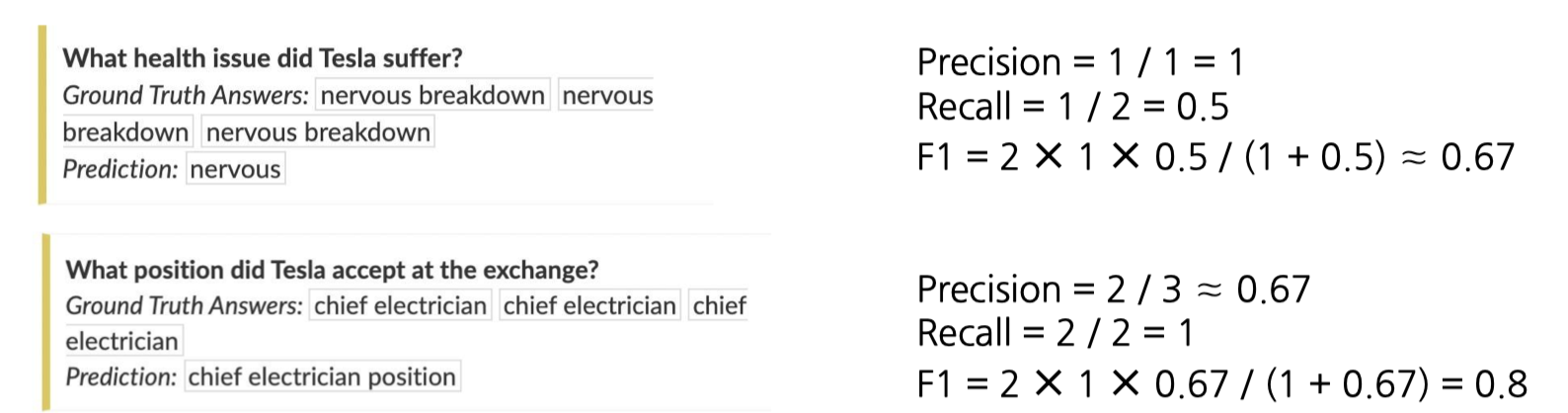Select the first "nervous breakdown" ground truth box

coord(432,95)
